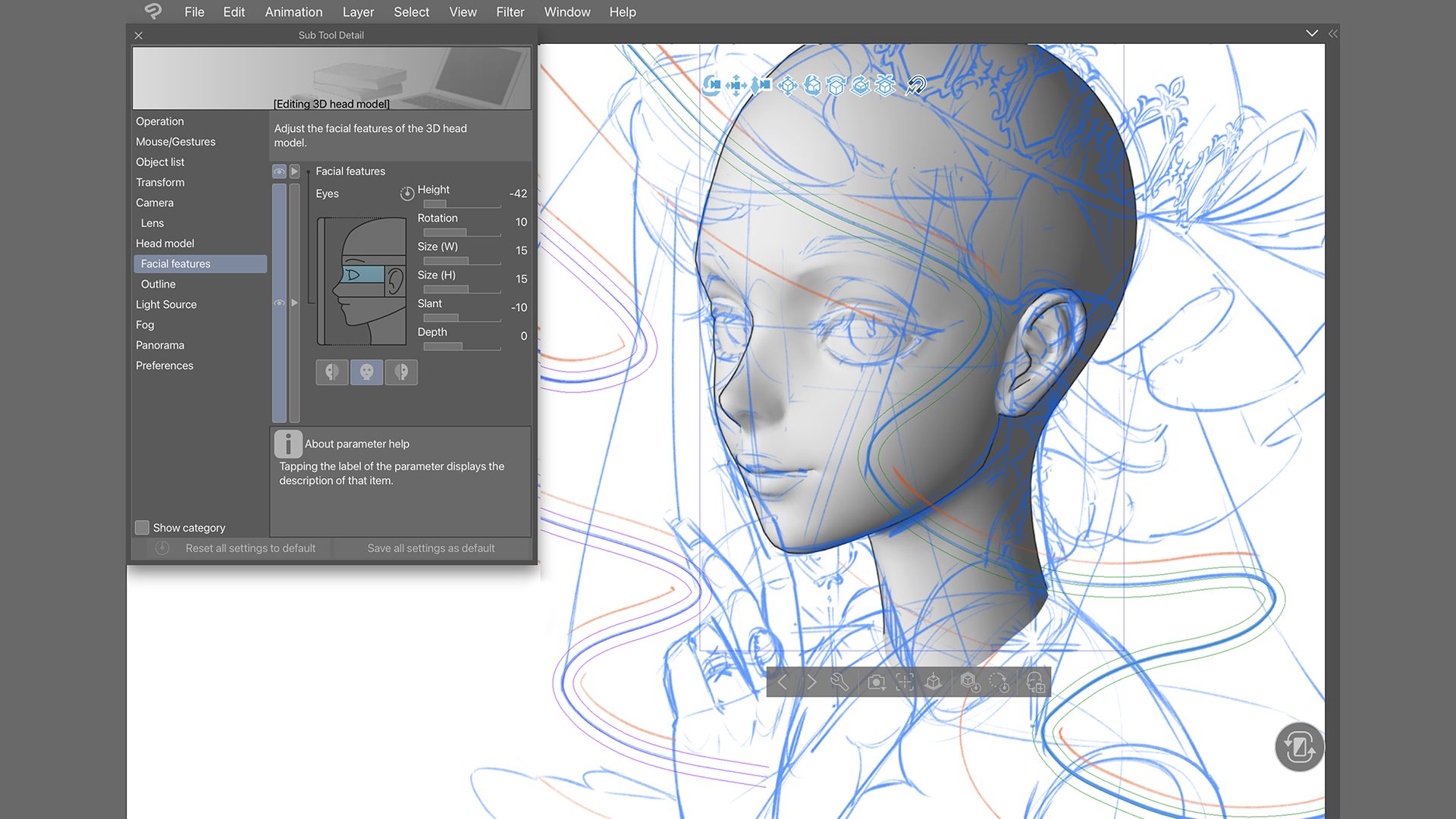Toggle visibility eye for Facial features parameters
This screenshot has width=1456, height=819.
(279, 171)
